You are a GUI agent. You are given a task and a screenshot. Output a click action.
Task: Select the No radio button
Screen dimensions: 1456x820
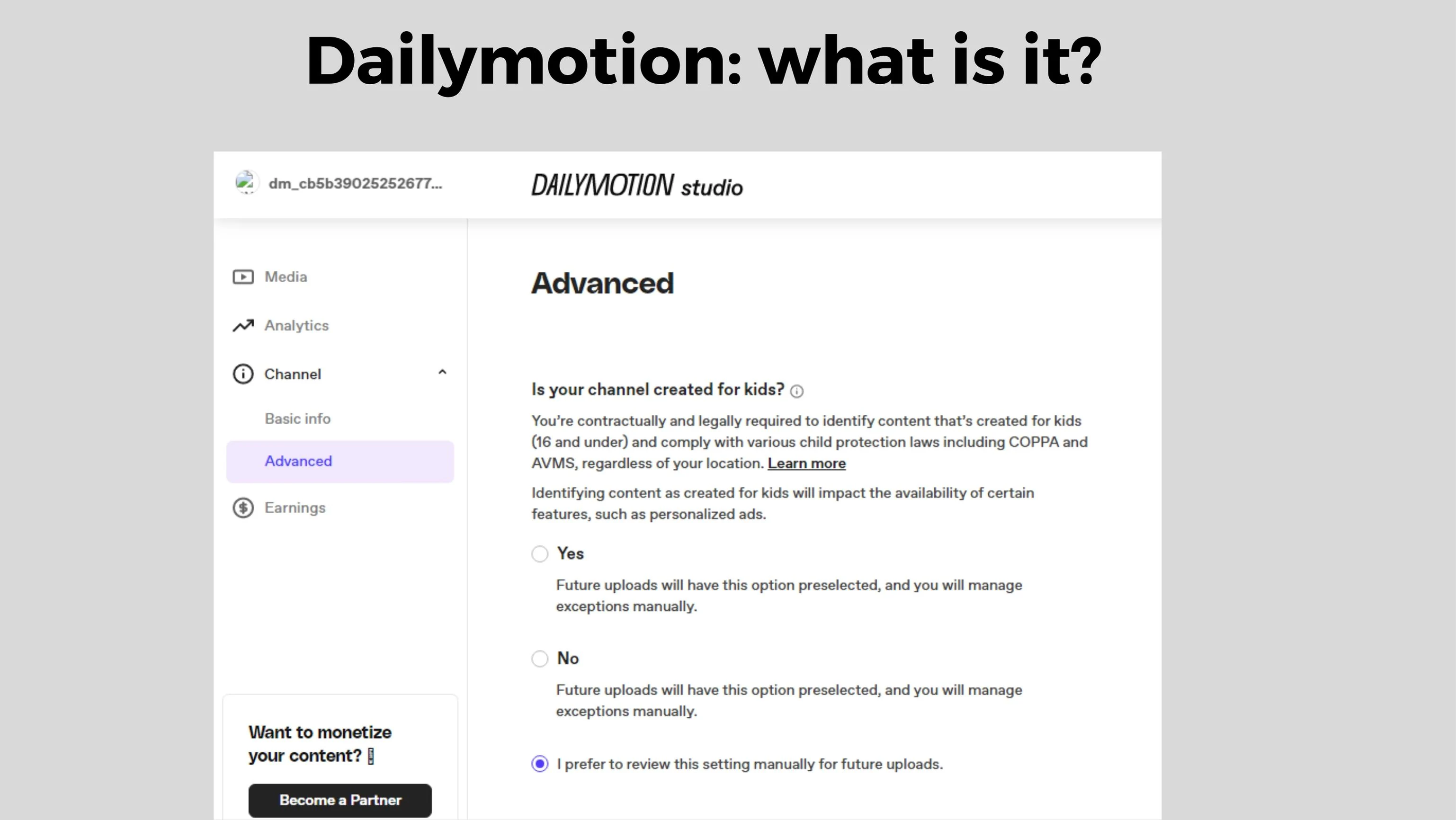[539, 658]
